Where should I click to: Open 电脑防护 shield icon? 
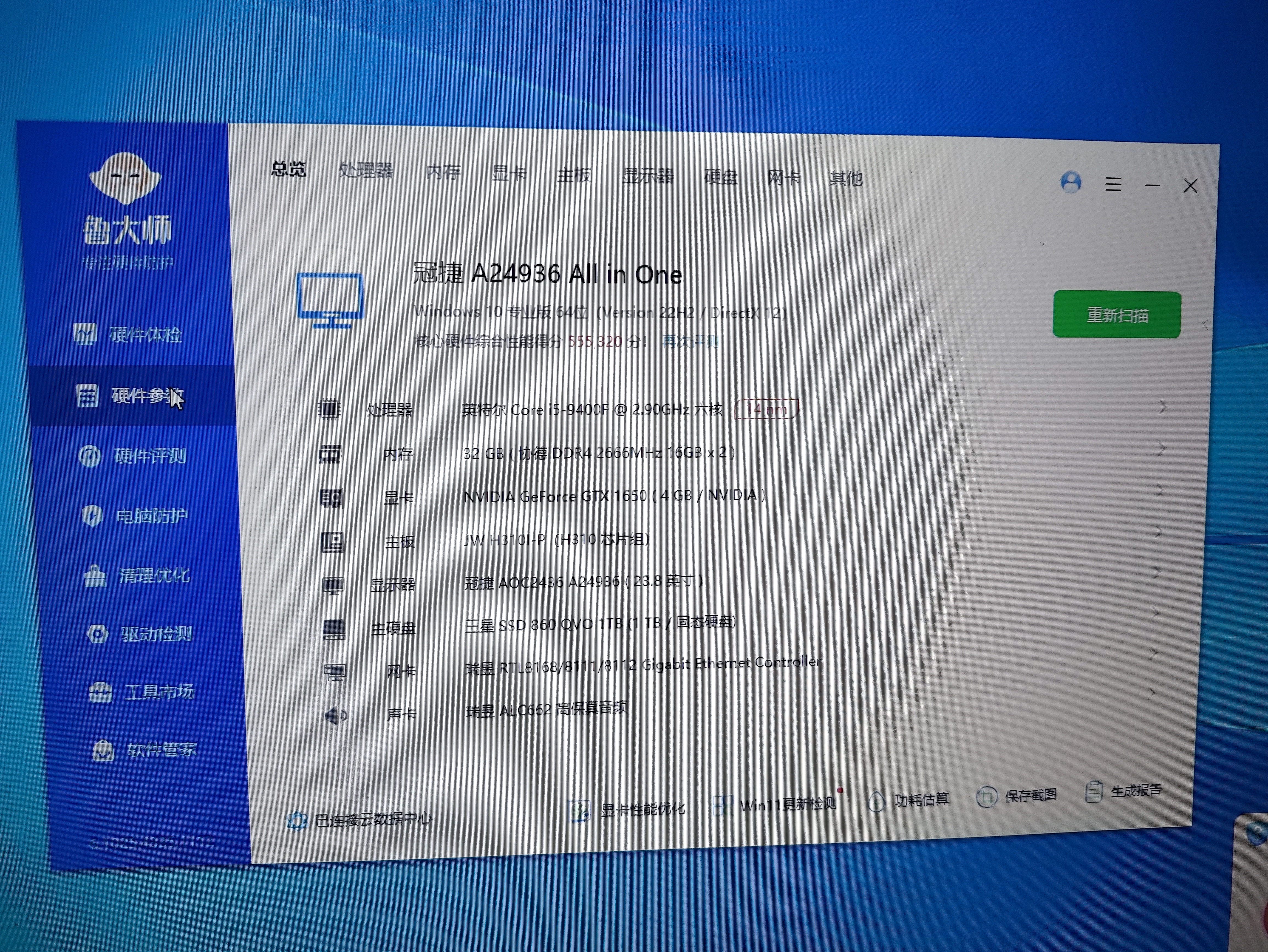[92, 516]
